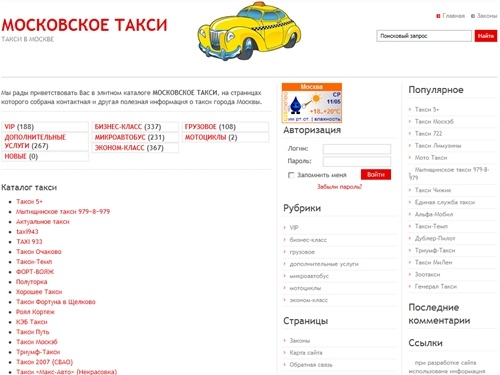
Task: Select VIP under Рубрики
Action: tap(294, 228)
